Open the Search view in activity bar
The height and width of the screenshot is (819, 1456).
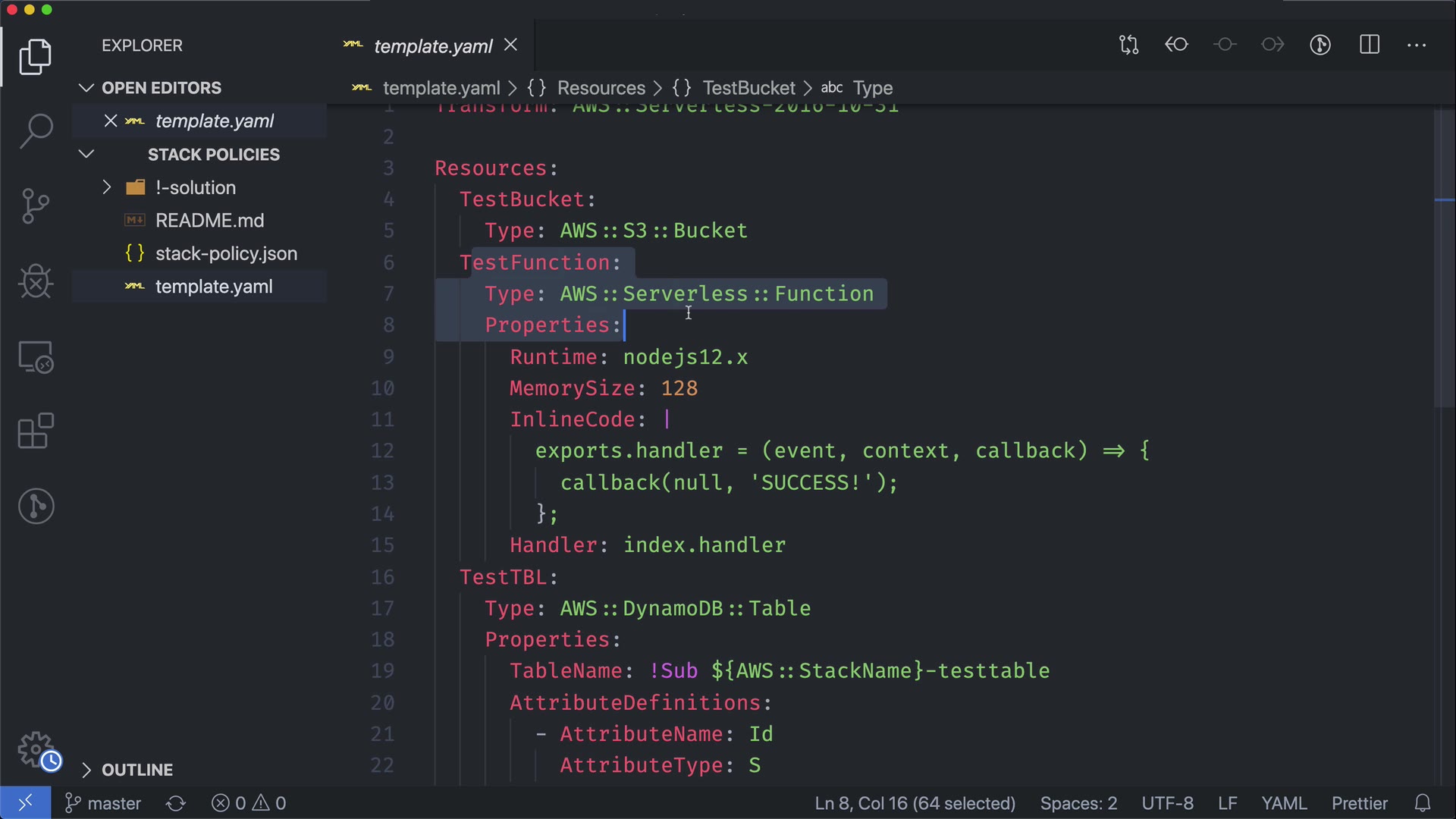(x=36, y=131)
